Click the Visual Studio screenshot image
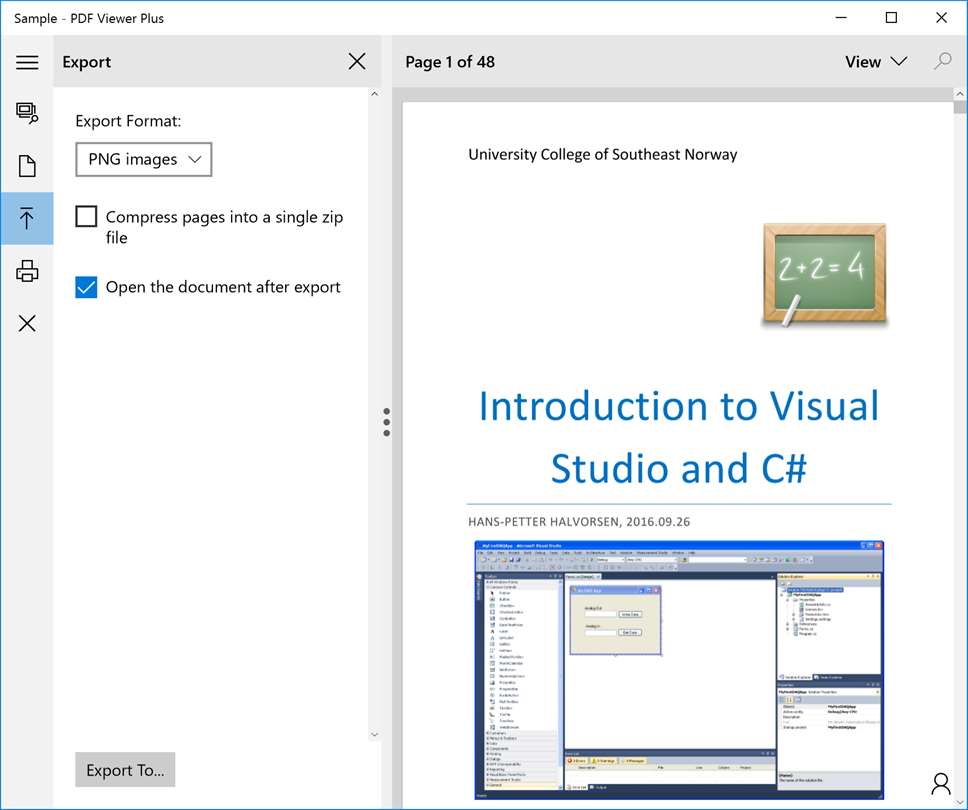Screen dimensions: 968x810 pos(679,670)
